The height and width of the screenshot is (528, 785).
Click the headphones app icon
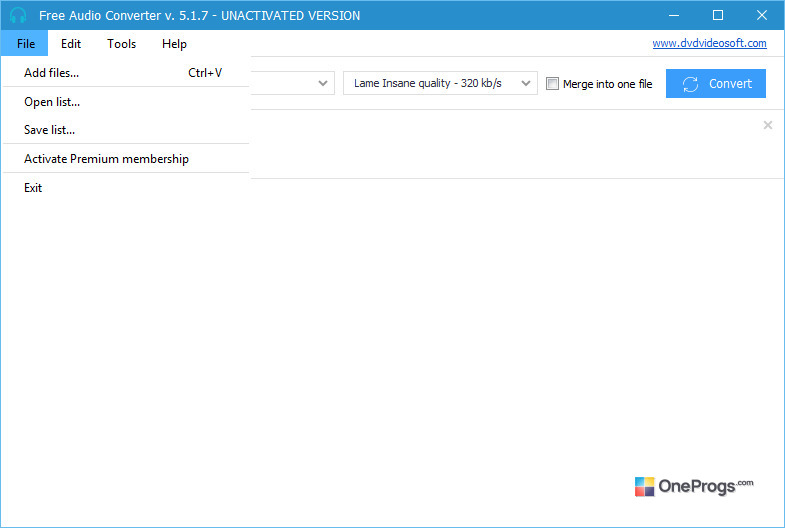click(x=18, y=15)
